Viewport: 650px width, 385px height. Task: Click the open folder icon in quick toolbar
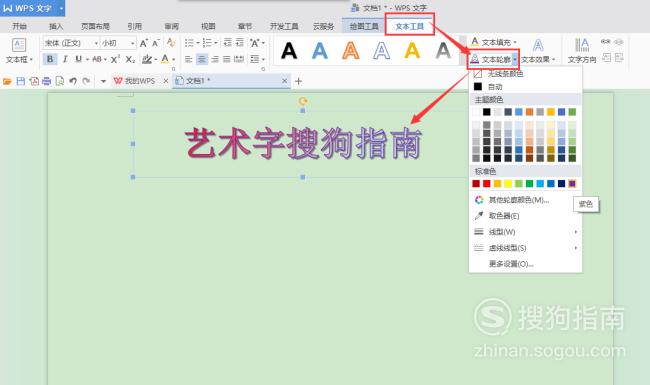click(7, 81)
